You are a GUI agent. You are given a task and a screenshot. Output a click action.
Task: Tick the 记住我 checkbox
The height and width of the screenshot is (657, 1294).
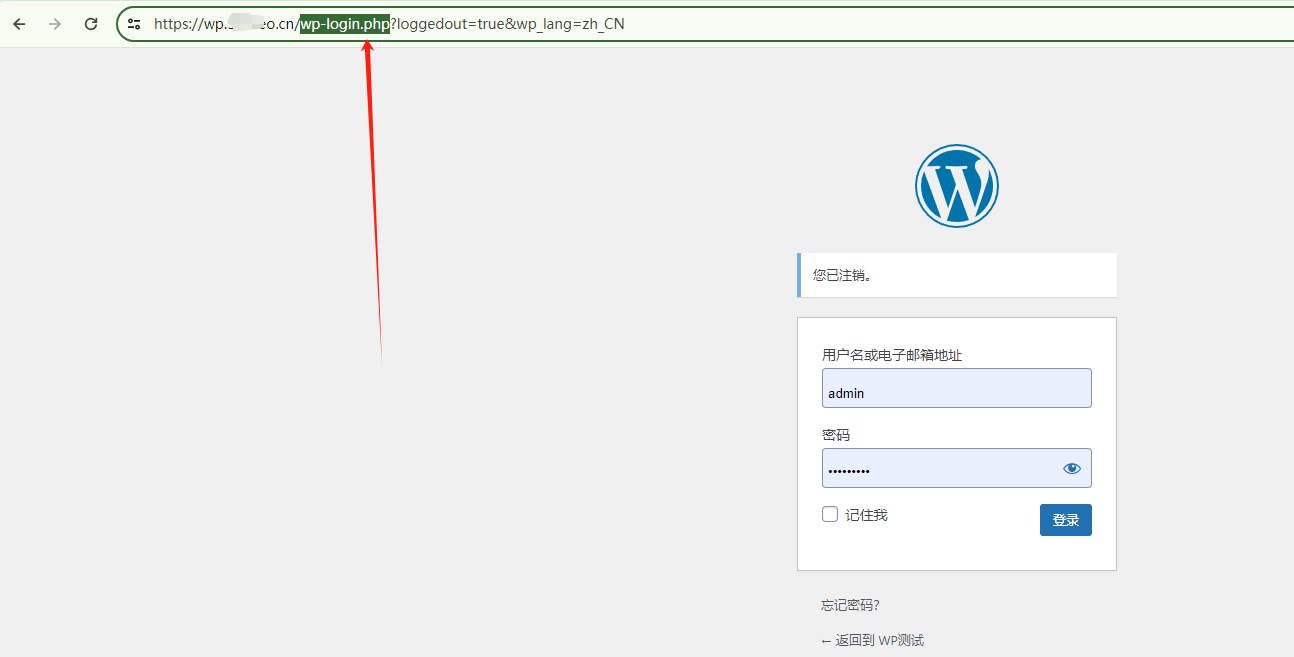click(830, 514)
